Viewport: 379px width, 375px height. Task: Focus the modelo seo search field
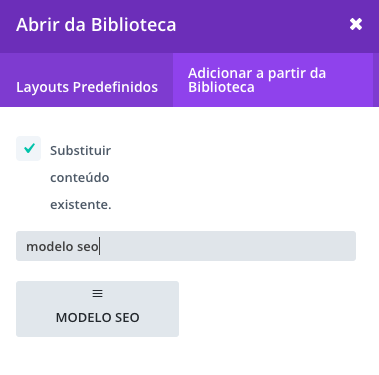(186, 246)
